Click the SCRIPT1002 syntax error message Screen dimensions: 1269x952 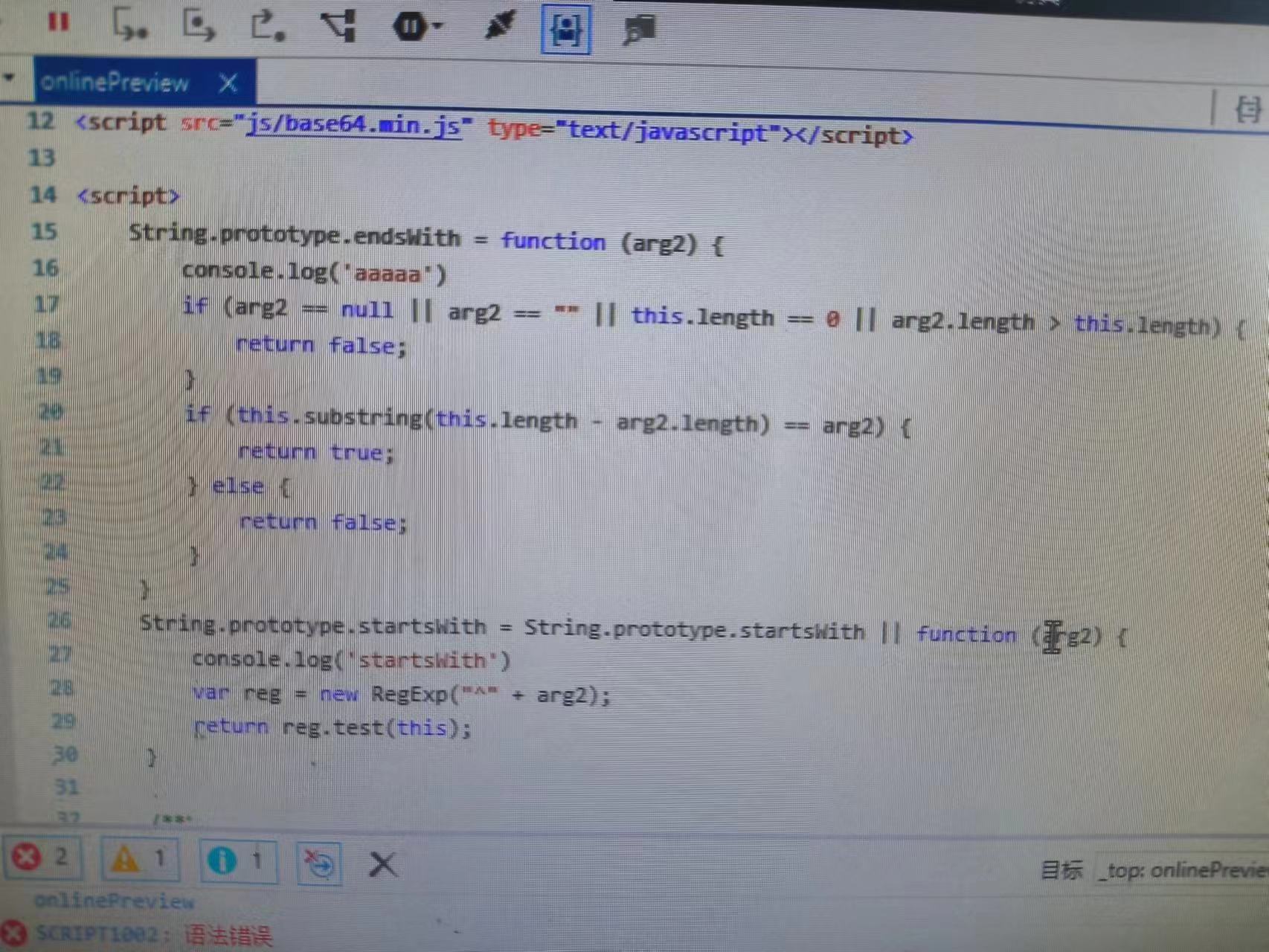(154, 934)
